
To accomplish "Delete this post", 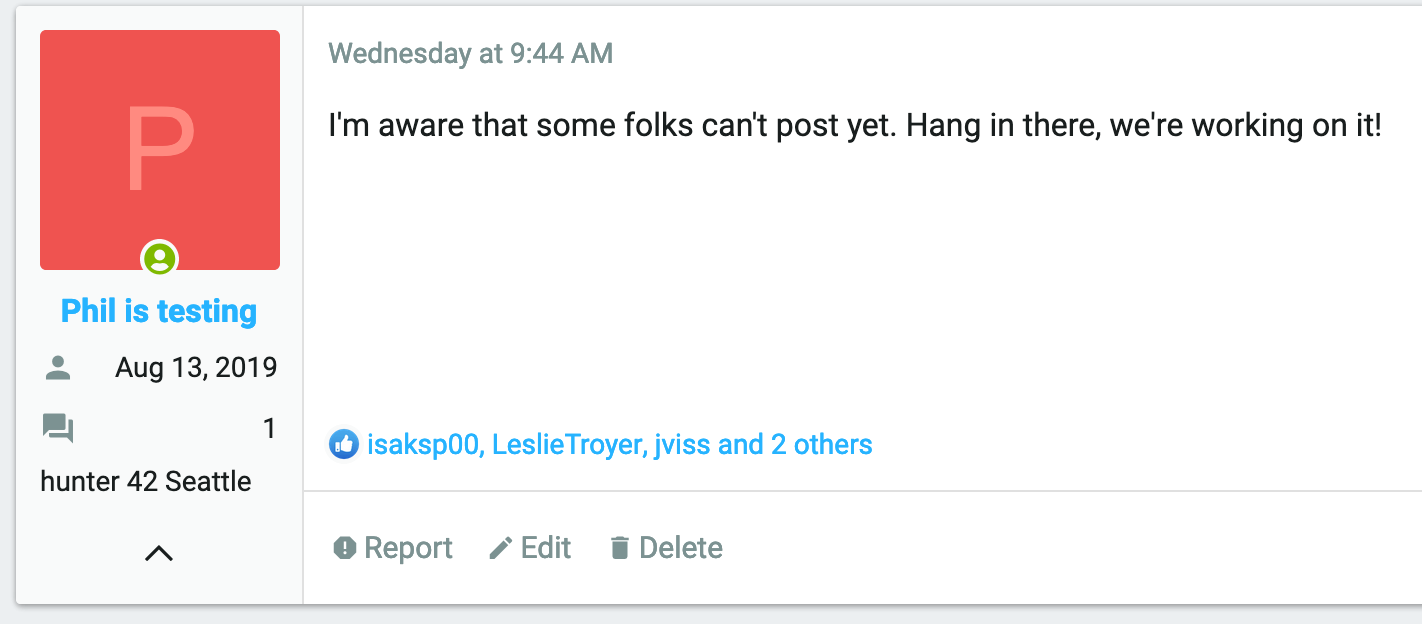I will 666,548.
